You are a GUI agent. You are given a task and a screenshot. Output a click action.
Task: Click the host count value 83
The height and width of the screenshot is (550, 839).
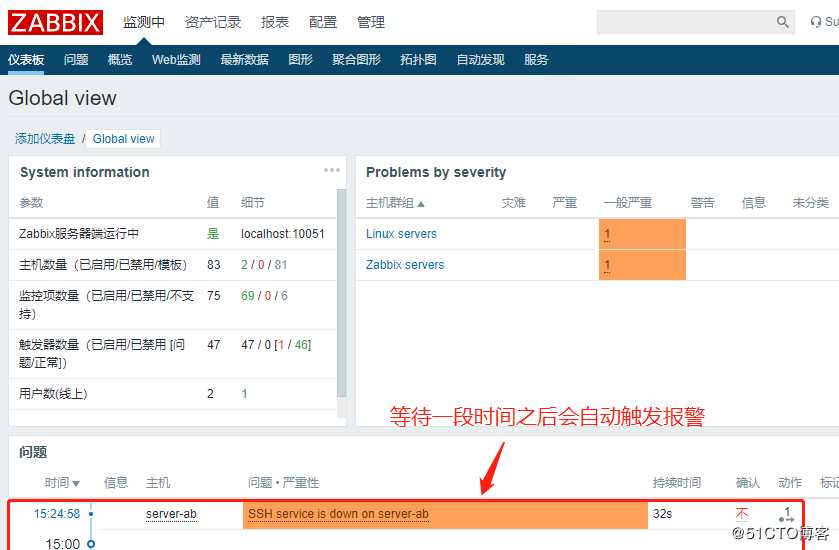pos(213,265)
